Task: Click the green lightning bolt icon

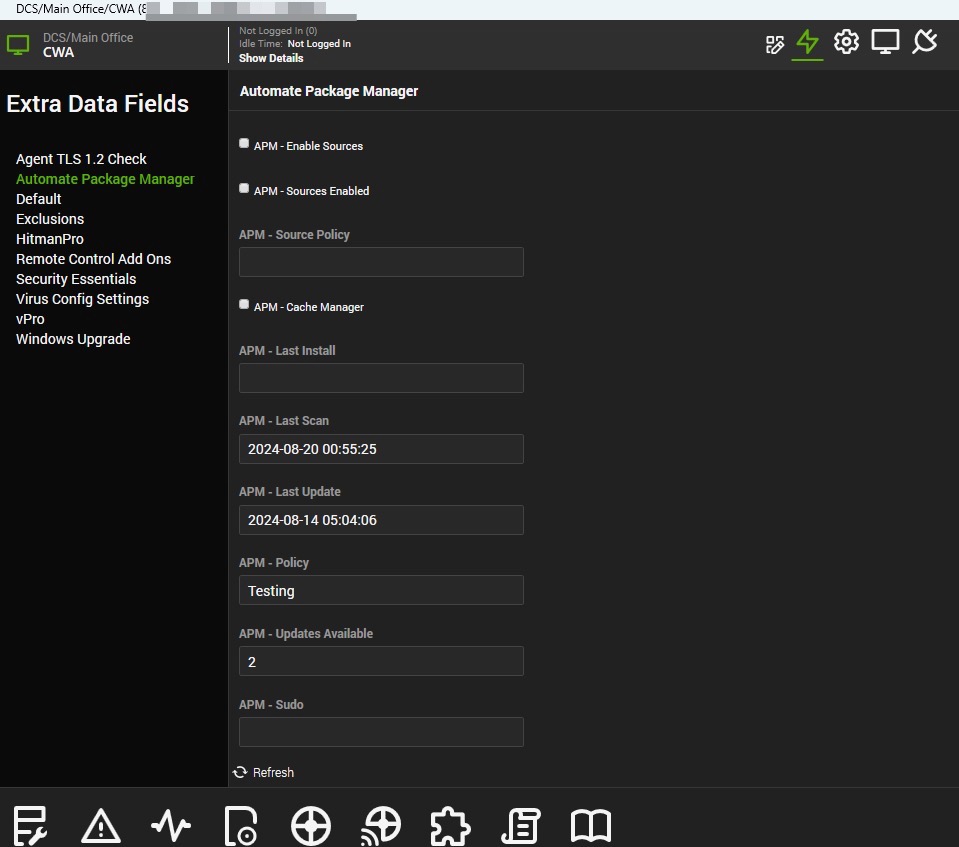Action: 807,43
